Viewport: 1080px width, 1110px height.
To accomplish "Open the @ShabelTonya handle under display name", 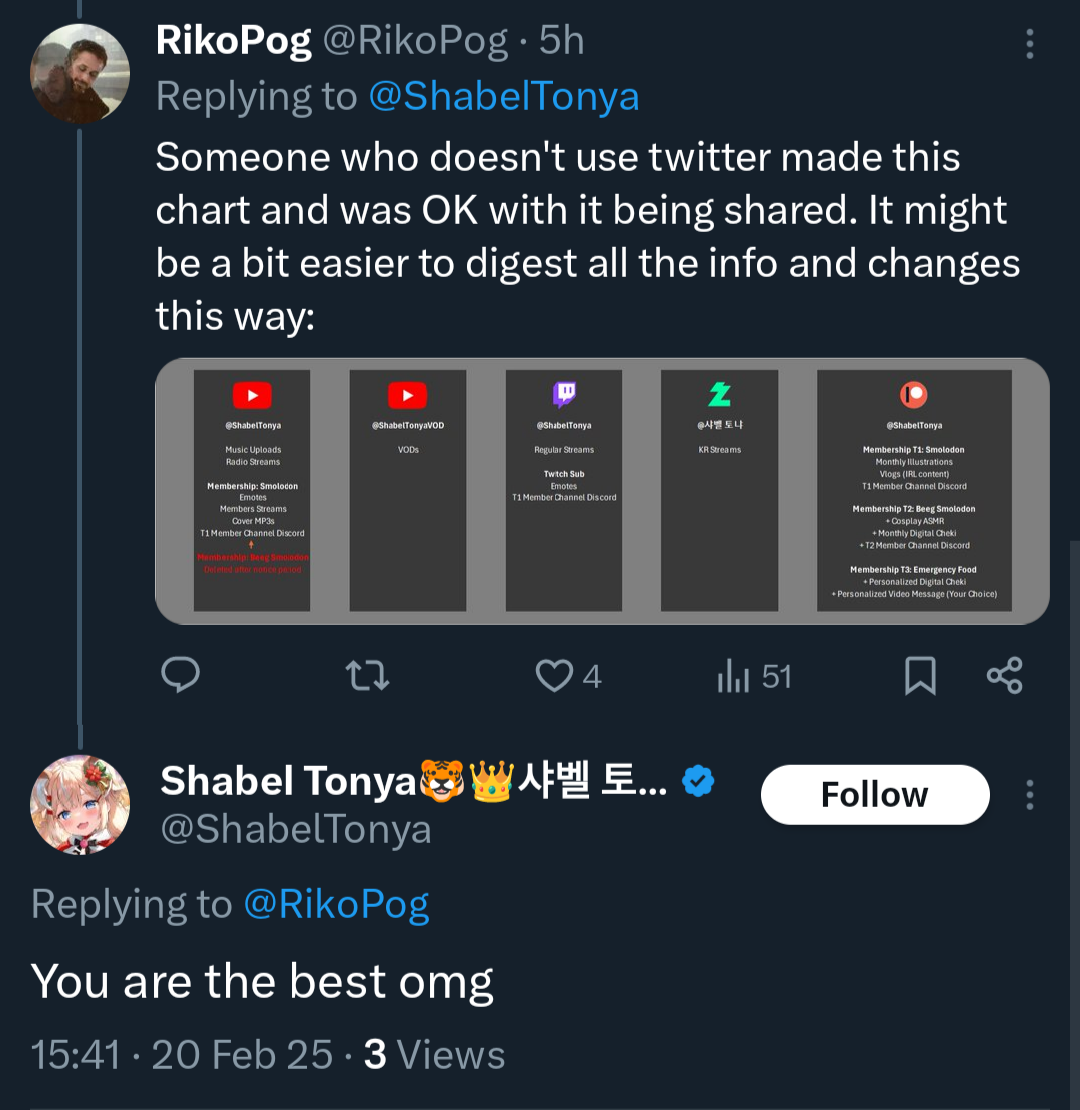I will pos(296,830).
